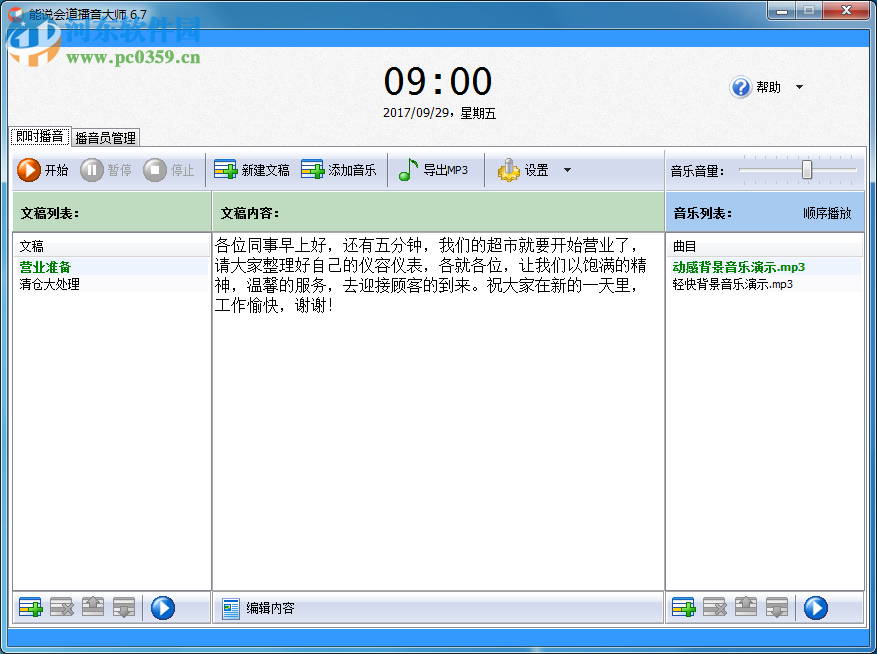
Task: Play the music list with bottom play icon
Action: click(x=818, y=607)
